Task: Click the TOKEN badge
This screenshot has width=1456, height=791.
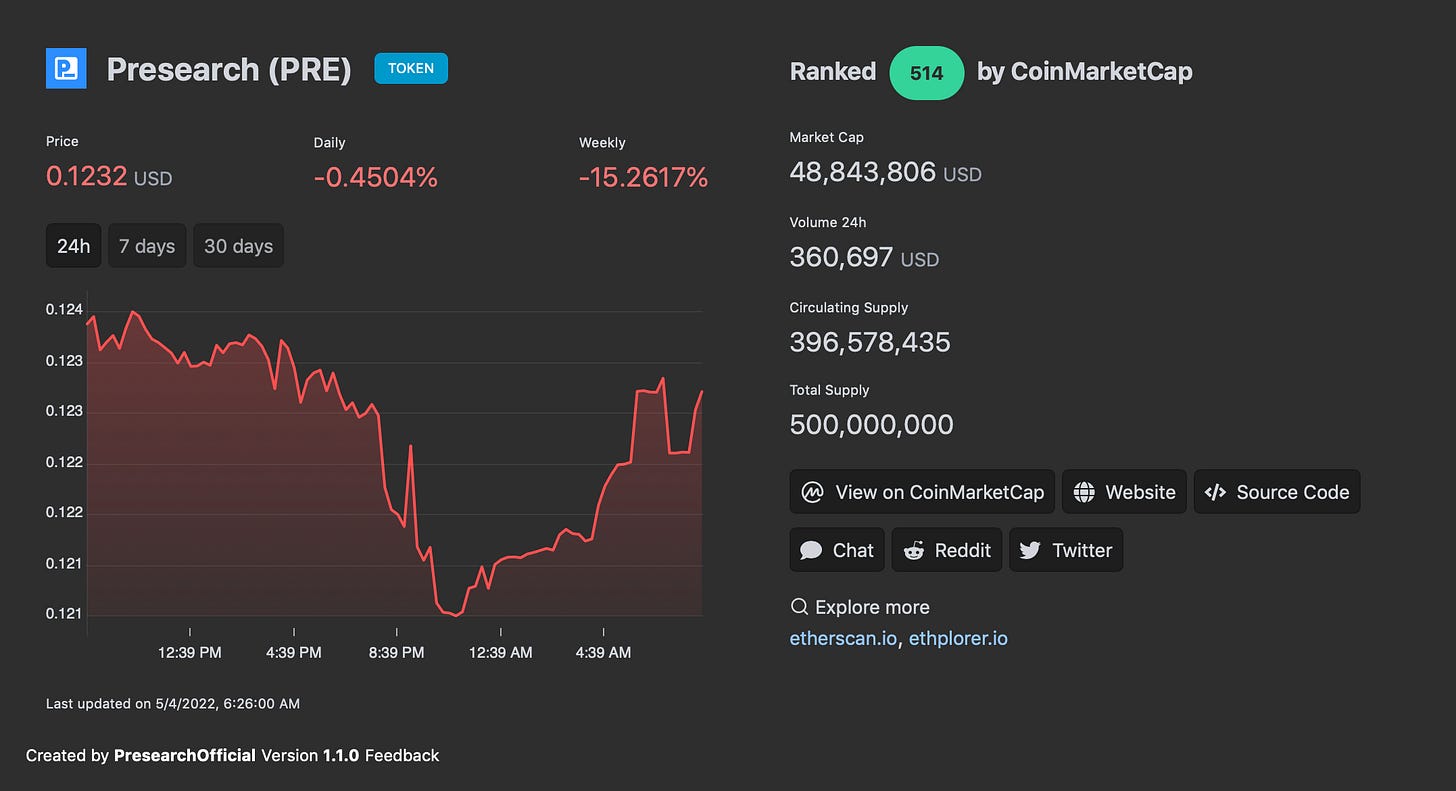Action: (x=411, y=68)
